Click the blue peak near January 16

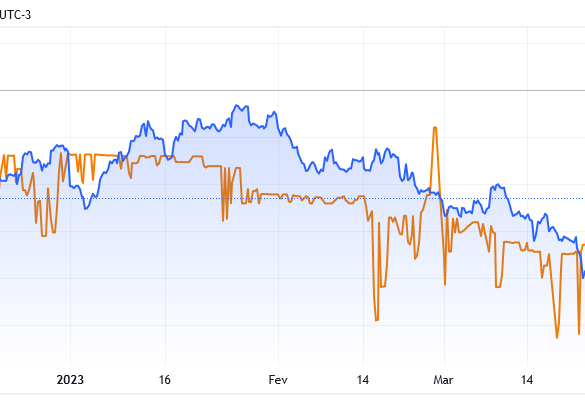(148, 122)
